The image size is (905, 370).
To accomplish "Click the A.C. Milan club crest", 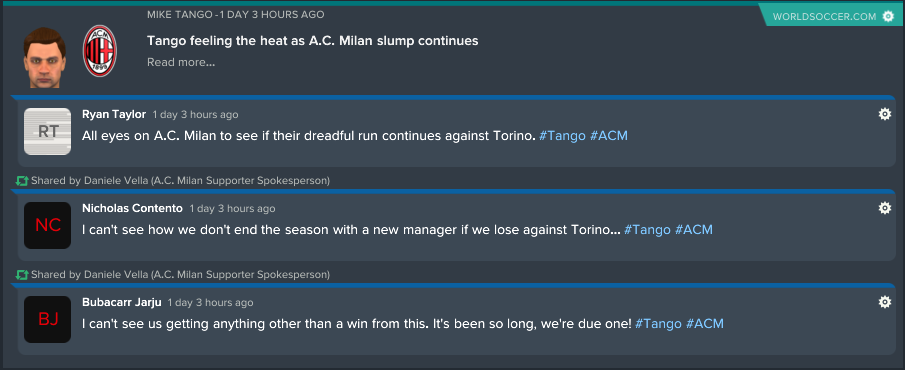I will coord(100,51).
